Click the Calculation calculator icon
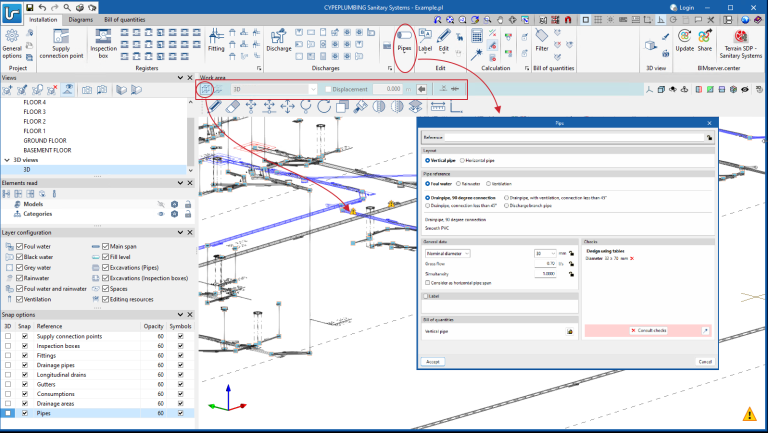The image size is (768, 433). (x=477, y=36)
